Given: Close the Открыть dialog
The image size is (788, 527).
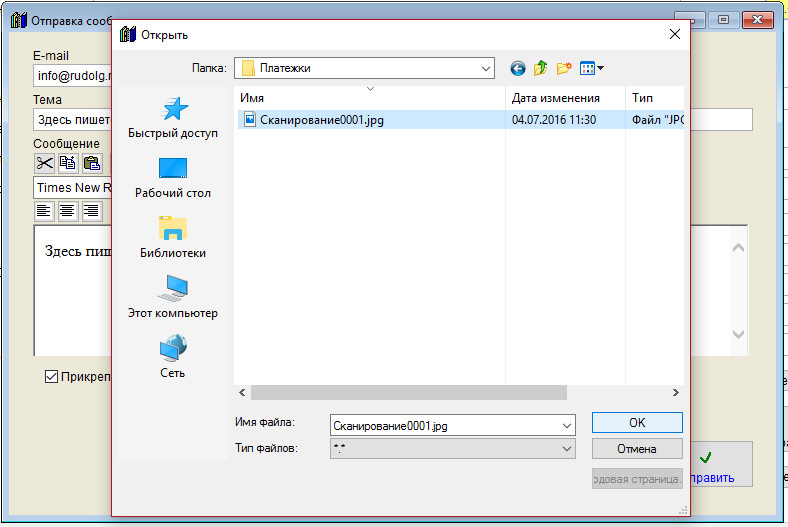Looking at the screenshot, I should tap(675, 34).
